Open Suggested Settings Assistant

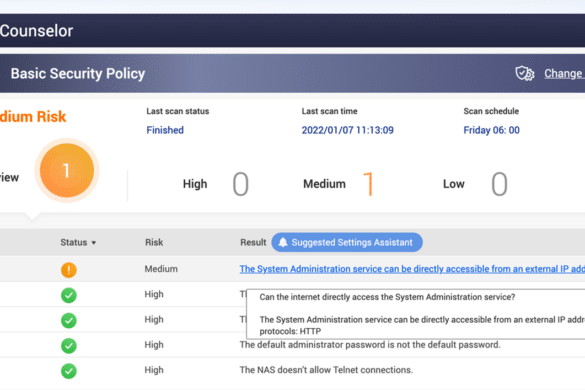(x=347, y=242)
